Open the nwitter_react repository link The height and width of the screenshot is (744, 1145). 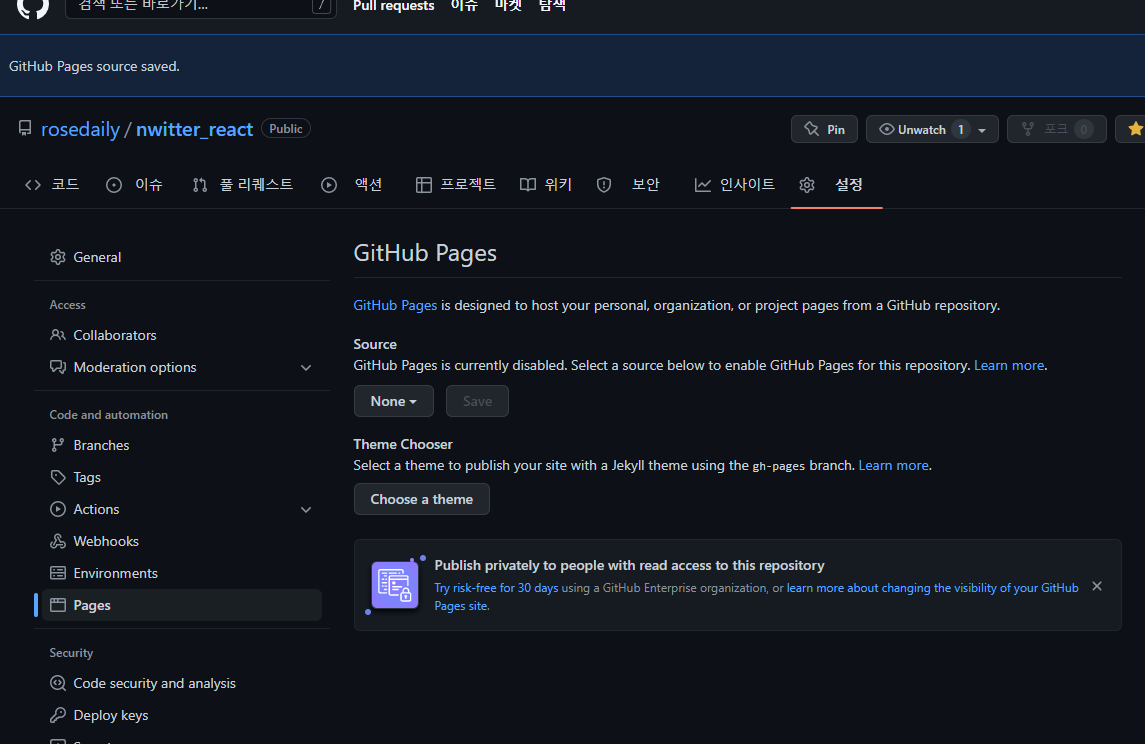tap(194, 129)
